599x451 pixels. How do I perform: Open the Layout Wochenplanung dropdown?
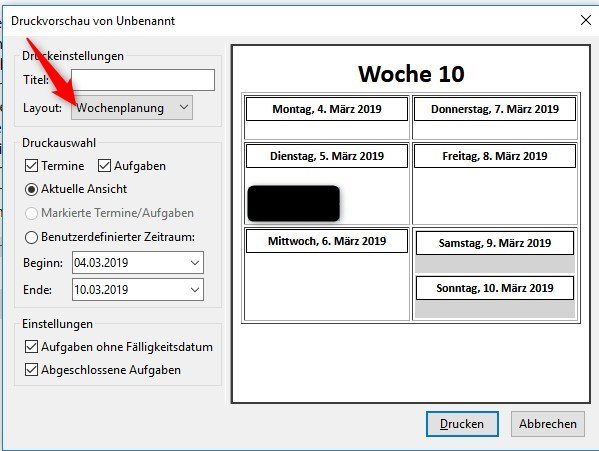click(132, 108)
